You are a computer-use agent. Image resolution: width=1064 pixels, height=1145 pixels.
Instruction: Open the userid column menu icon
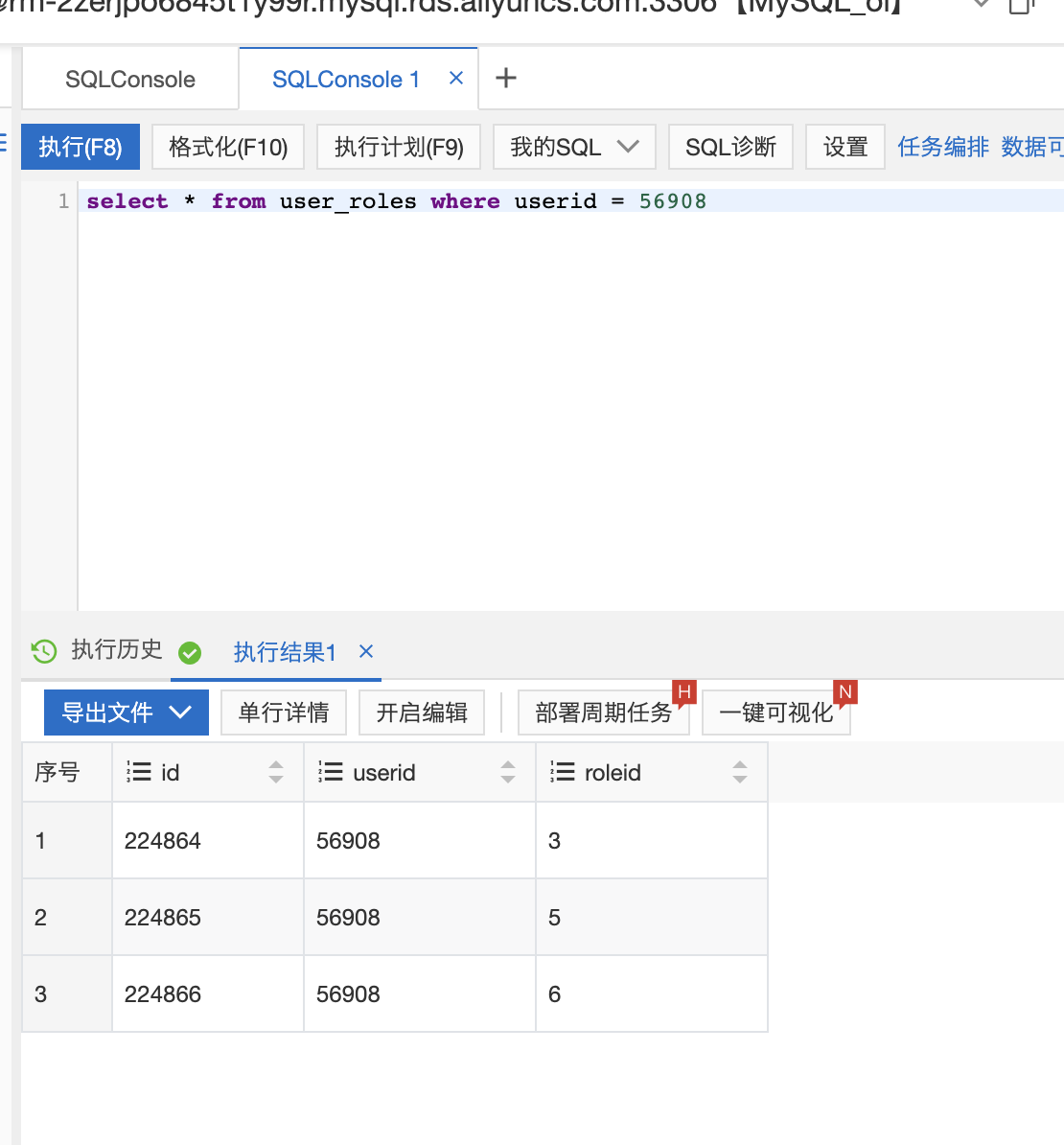[331, 772]
